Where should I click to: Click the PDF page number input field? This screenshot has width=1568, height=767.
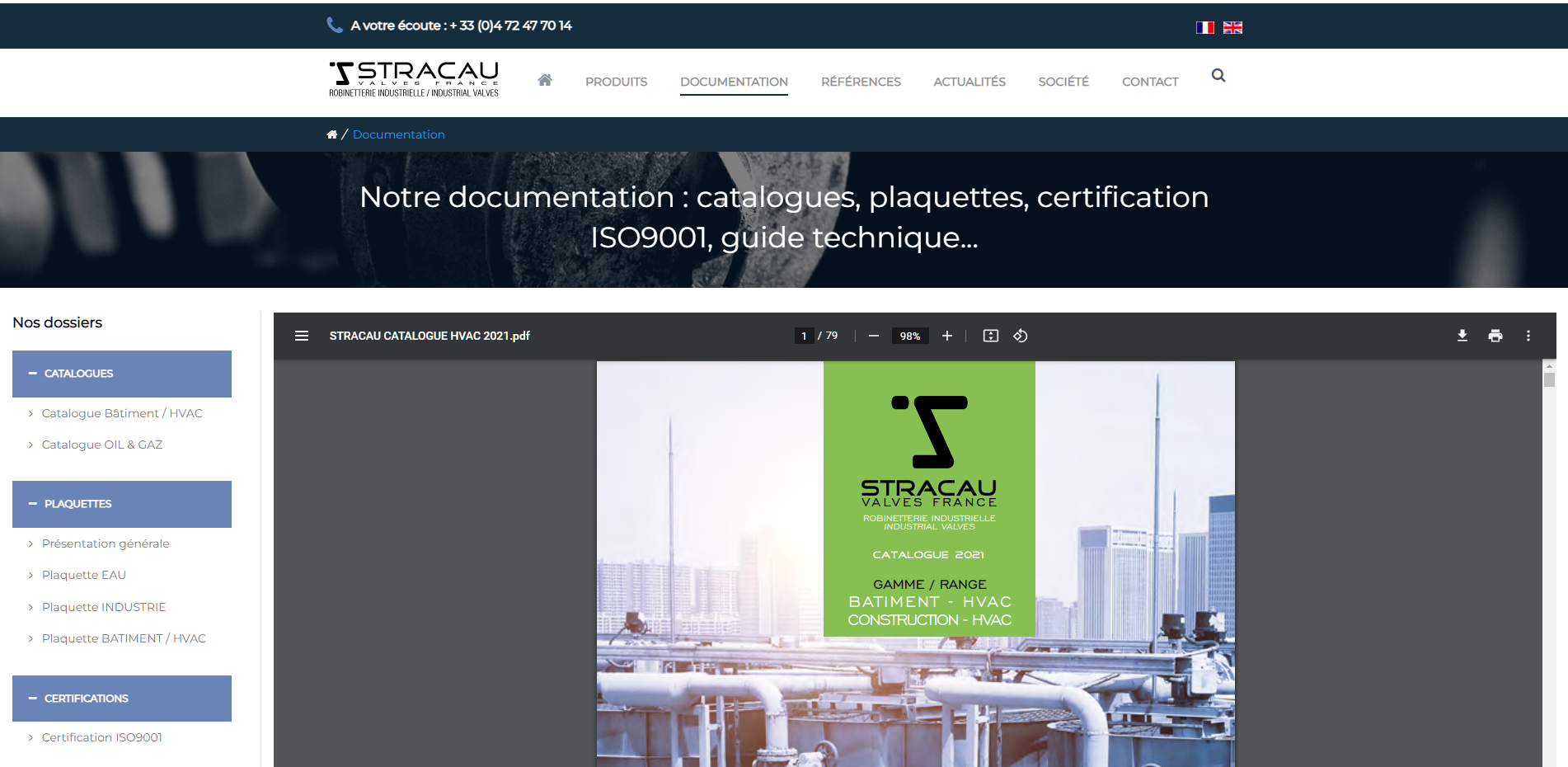click(x=804, y=336)
